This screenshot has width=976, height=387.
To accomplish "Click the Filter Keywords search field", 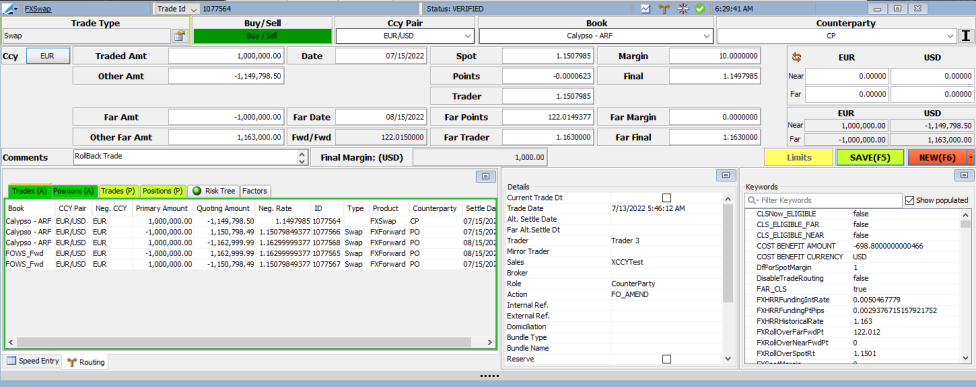I will [823, 200].
